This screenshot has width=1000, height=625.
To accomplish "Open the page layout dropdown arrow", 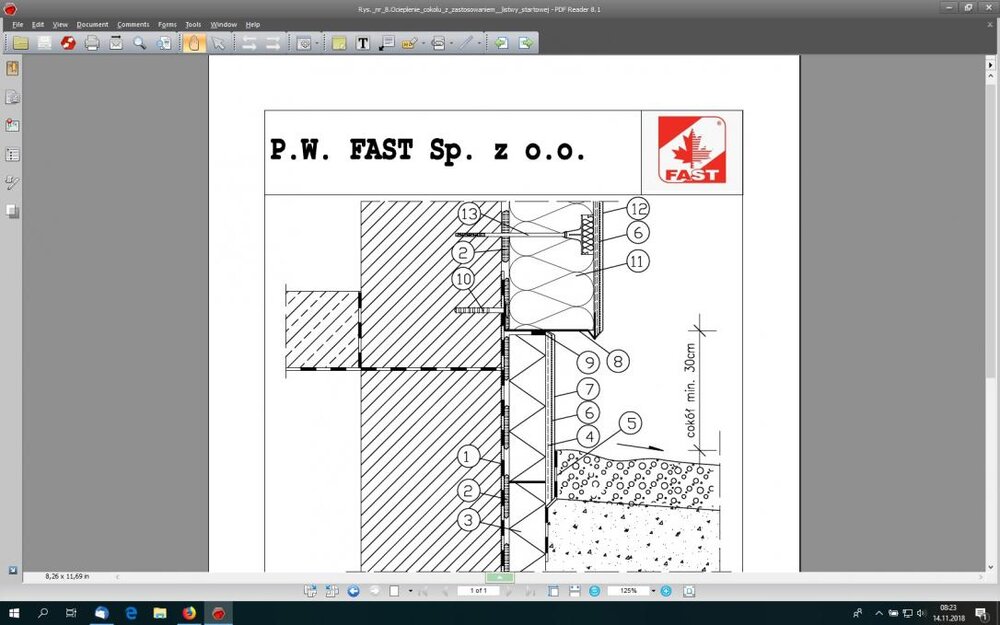I will (x=410, y=591).
